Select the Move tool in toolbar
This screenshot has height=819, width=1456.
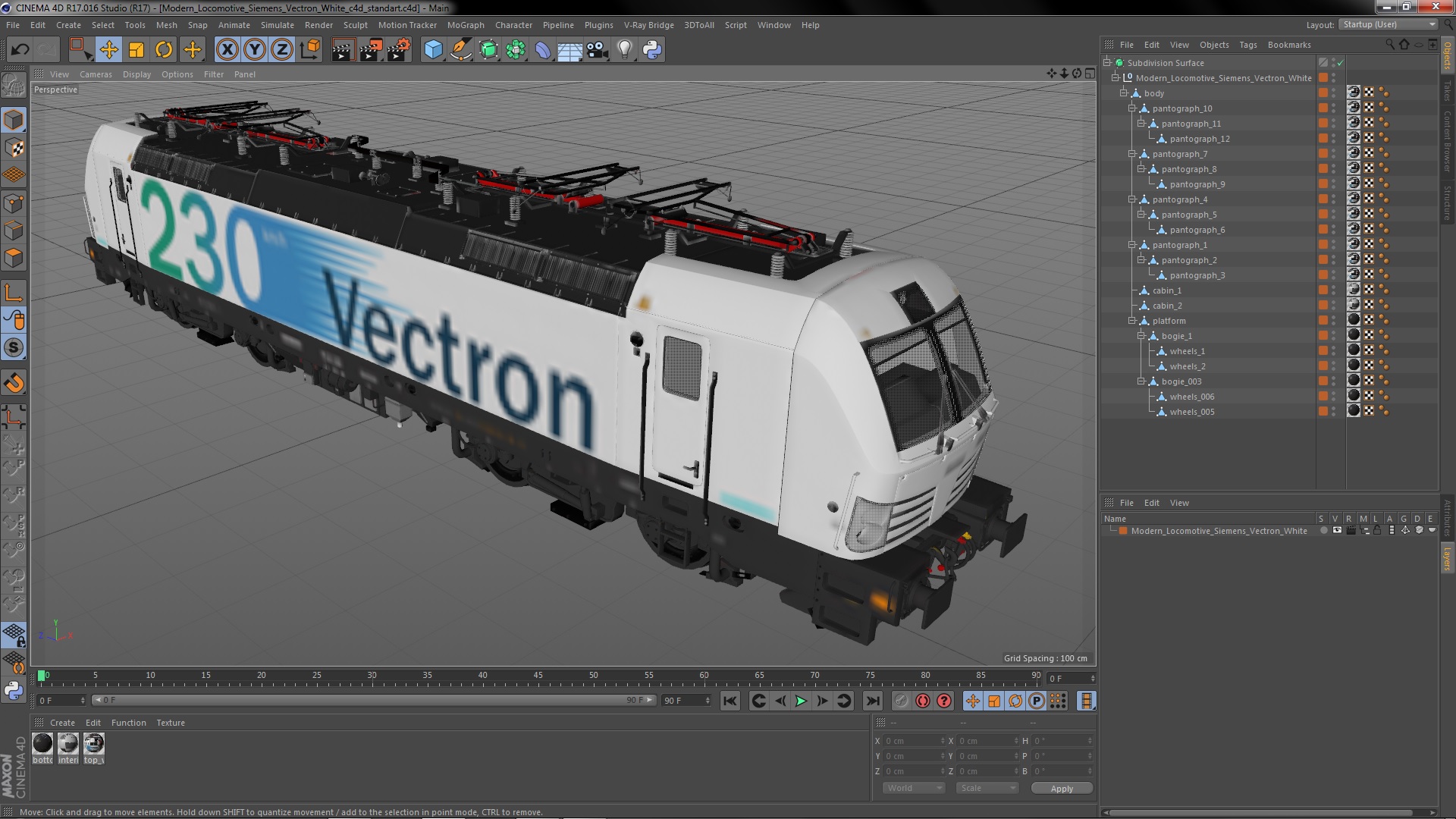tap(108, 50)
